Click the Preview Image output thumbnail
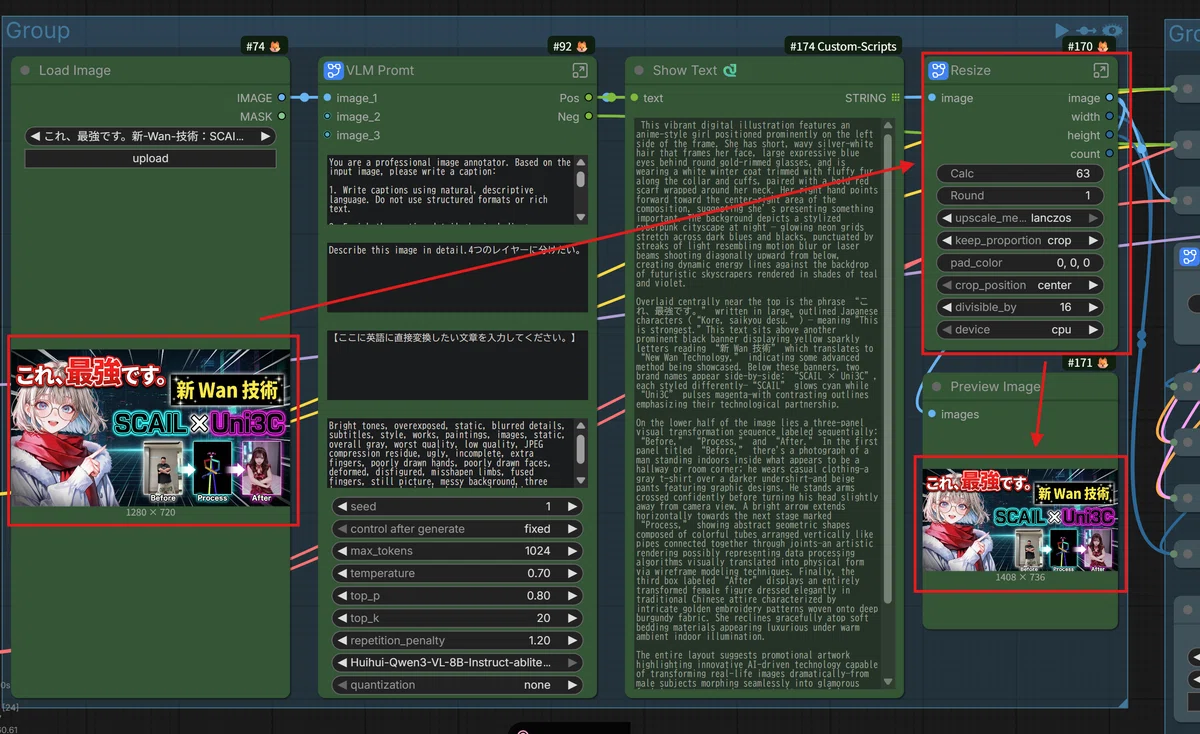Screen dimensions: 1200x734 point(1020,521)
